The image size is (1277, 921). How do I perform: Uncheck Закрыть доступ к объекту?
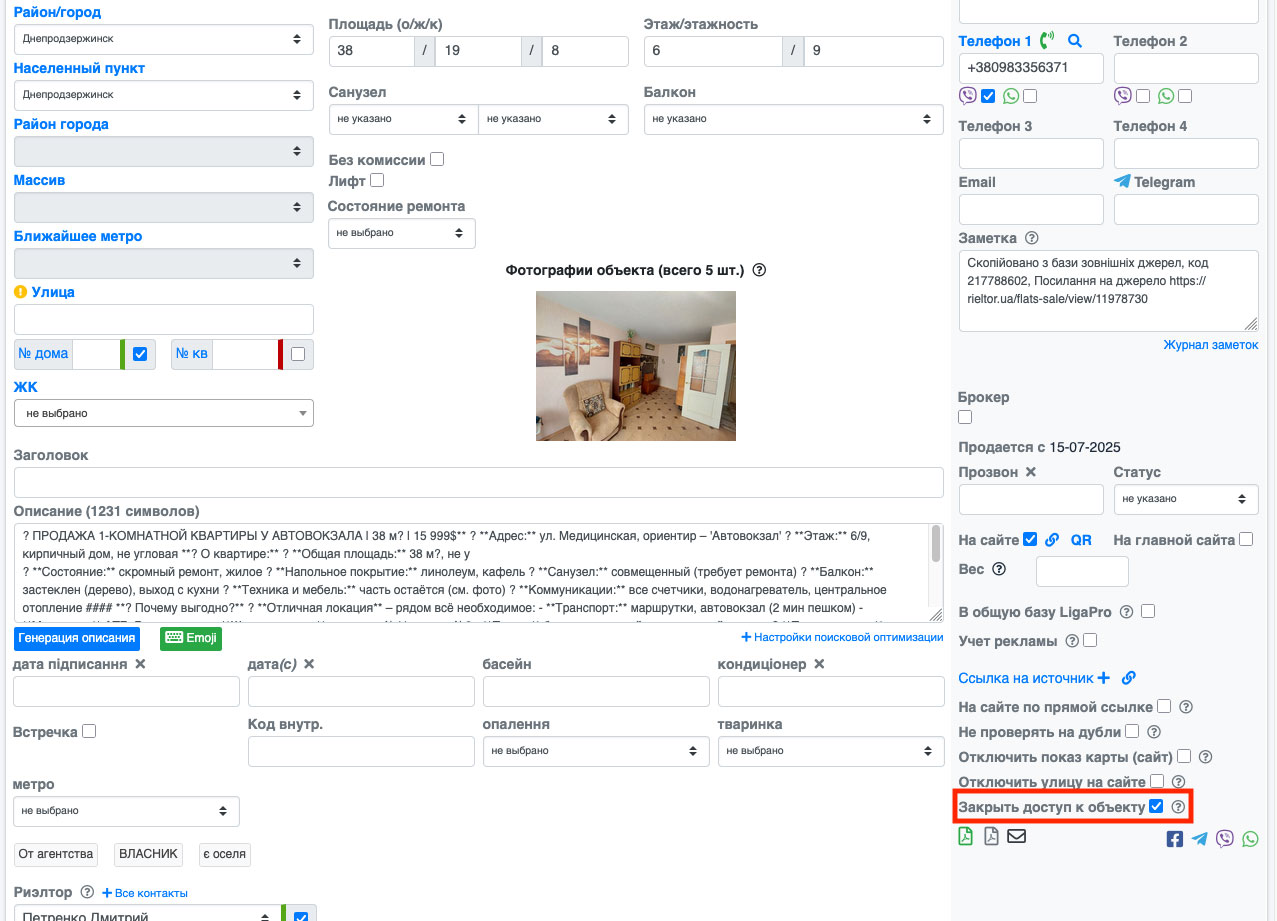[1156, 806]
